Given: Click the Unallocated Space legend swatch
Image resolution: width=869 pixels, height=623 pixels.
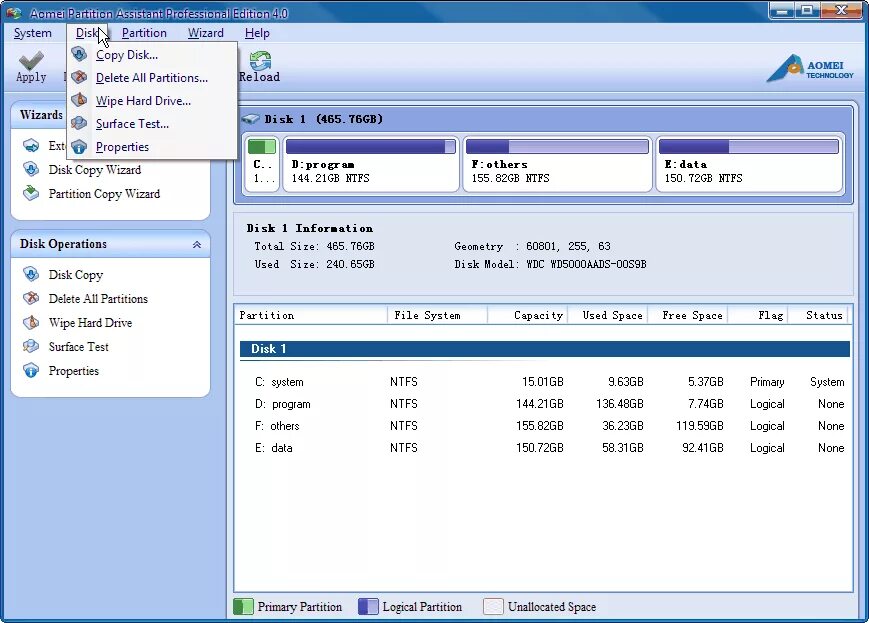Looking at the screenshot, I should (493, 606).
